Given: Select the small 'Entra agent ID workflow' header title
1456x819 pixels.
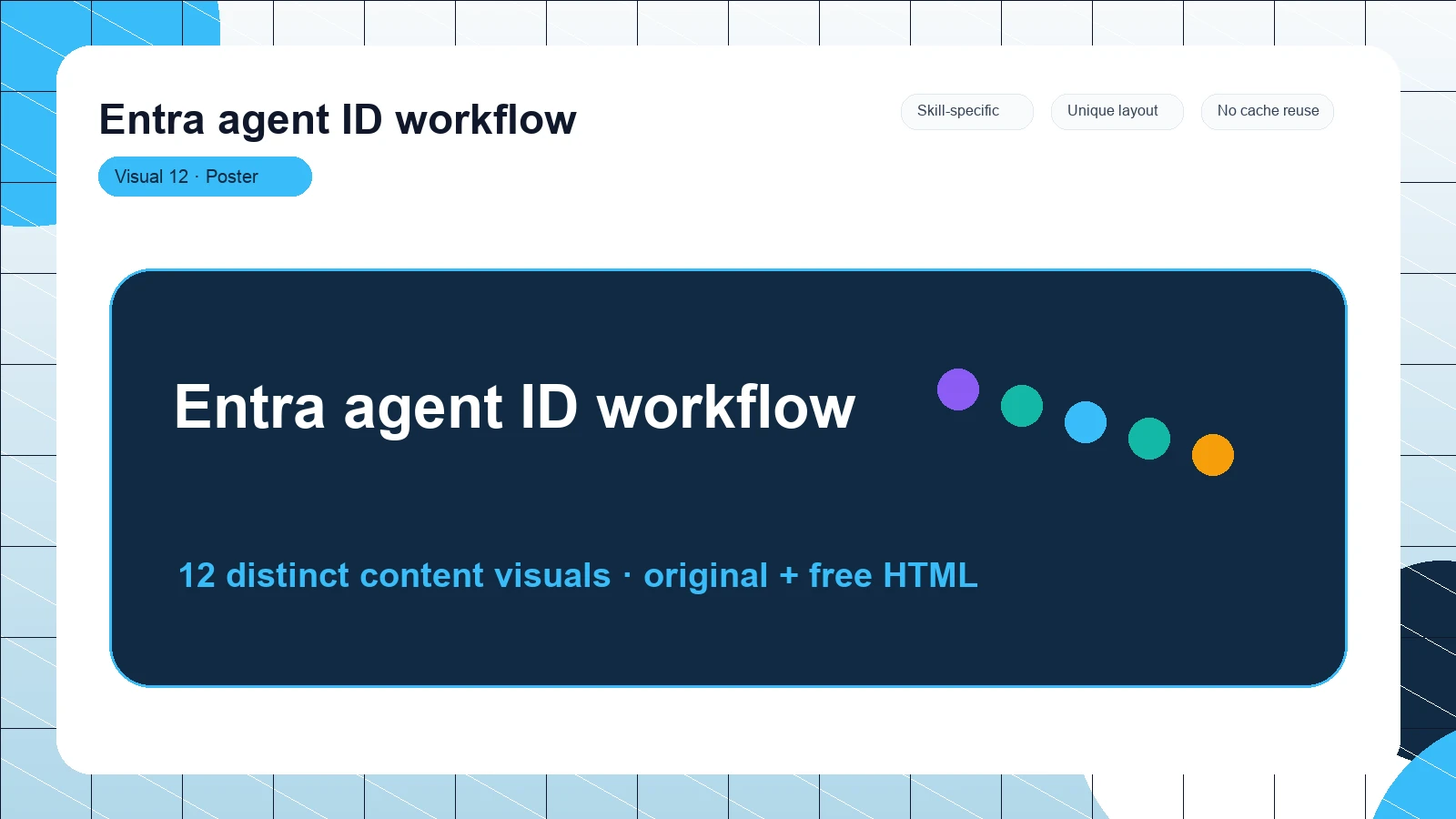Looking at the screenshot, I should click(338, 120).
